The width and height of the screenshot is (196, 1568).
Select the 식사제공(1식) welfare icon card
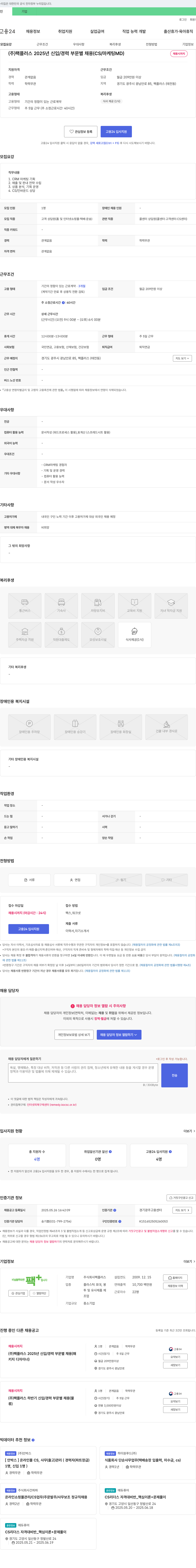point(135,635)
